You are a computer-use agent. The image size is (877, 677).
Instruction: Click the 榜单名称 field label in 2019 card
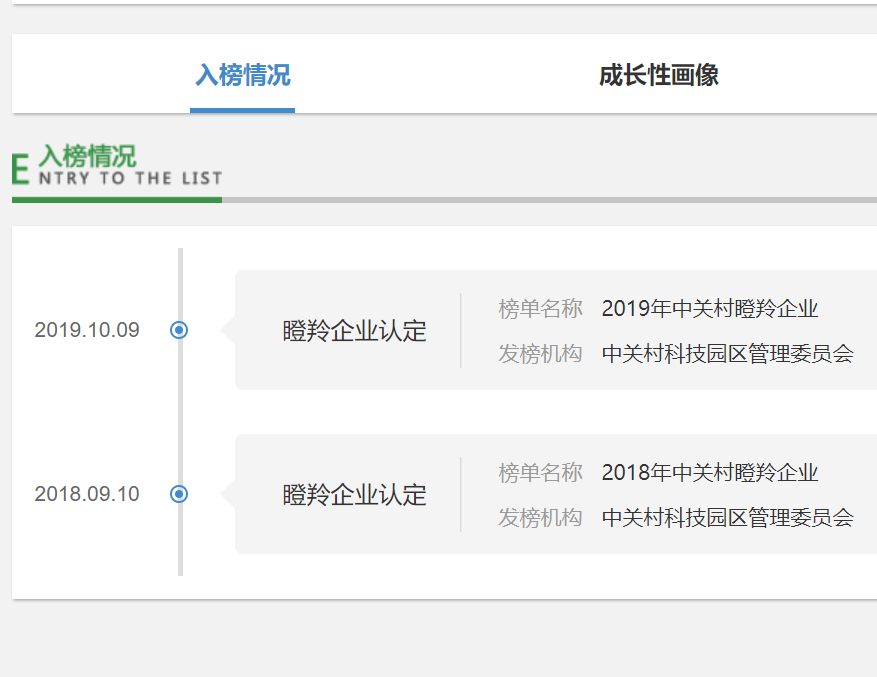pyautogui.click(x=540, y=308)
